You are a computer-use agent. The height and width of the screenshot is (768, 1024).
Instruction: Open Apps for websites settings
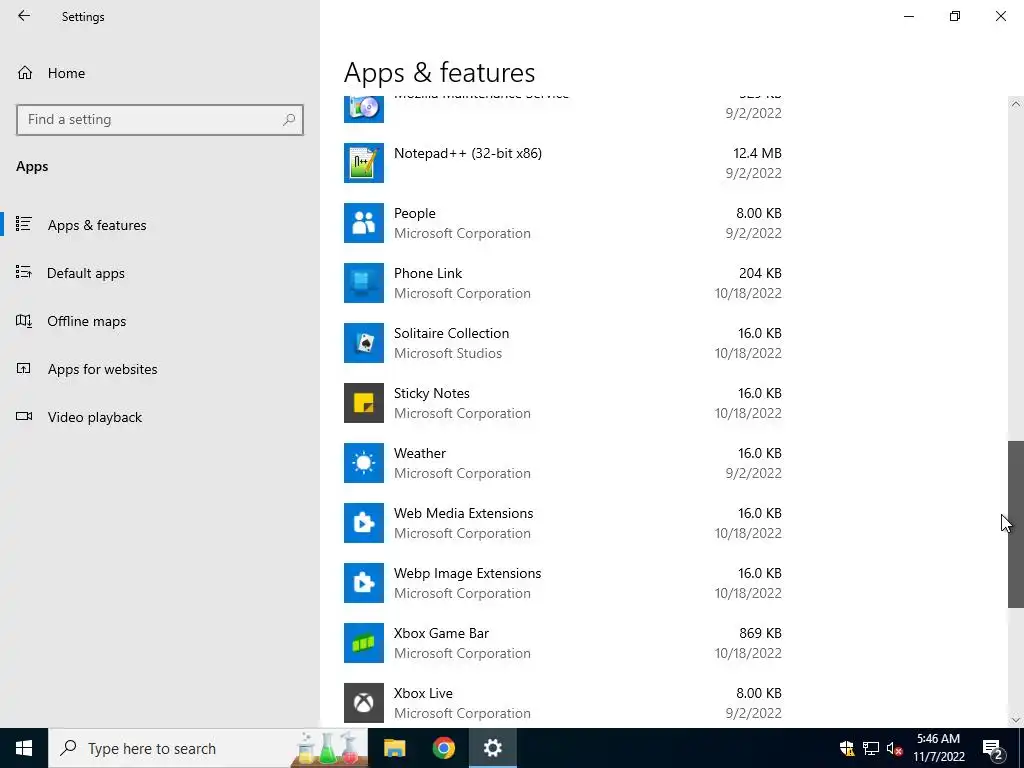(160, 369)
